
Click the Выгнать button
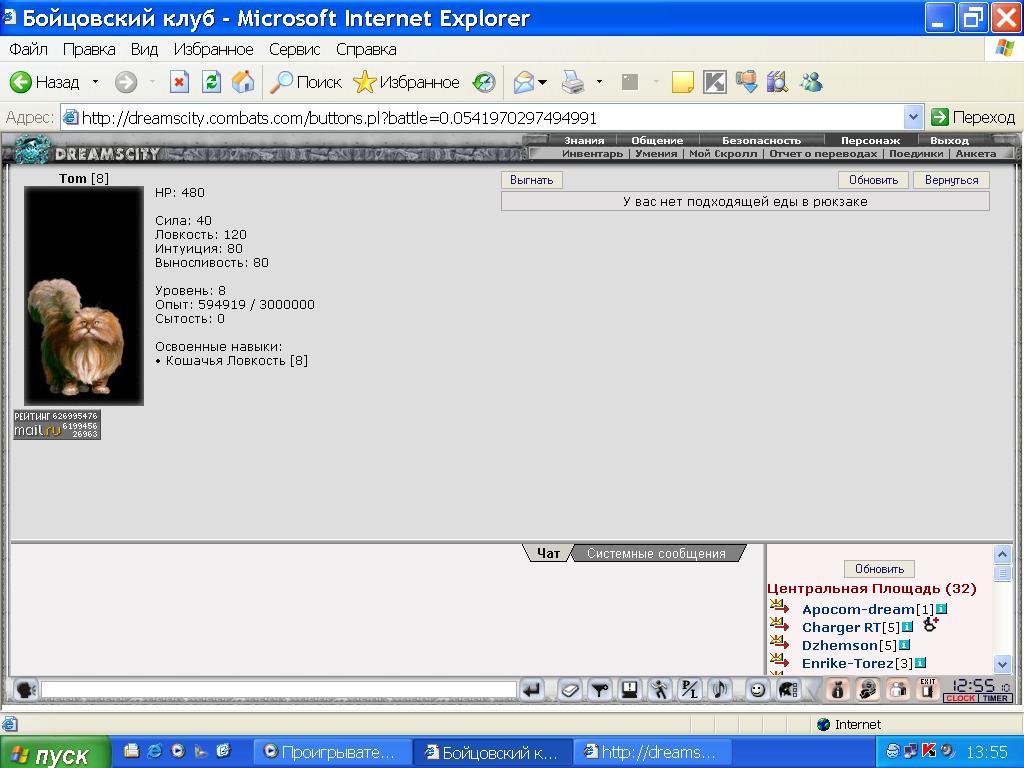pos(532,180)
